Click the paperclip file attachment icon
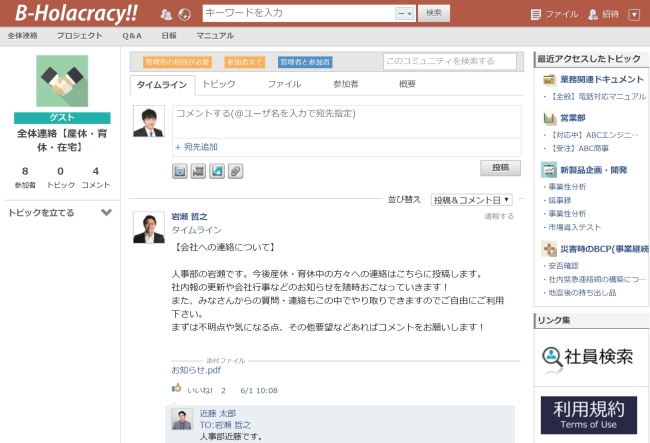 (x=235, y=171)
